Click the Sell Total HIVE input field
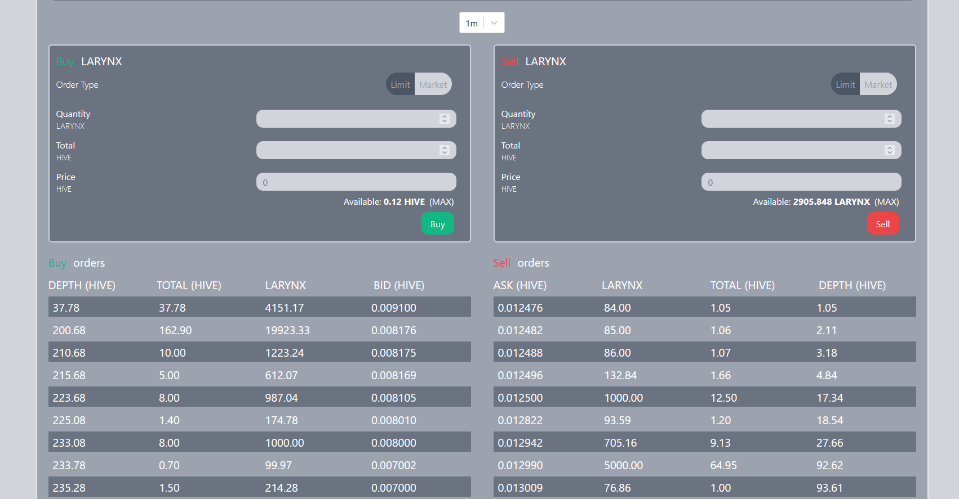The image size is (959, 499). coord(801,150)
